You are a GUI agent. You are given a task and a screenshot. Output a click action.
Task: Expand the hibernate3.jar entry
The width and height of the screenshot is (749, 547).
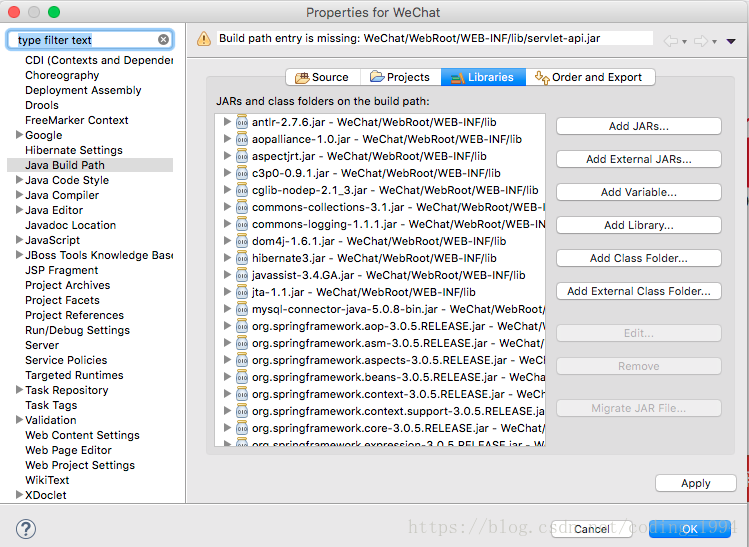click(x=227, y=257)
